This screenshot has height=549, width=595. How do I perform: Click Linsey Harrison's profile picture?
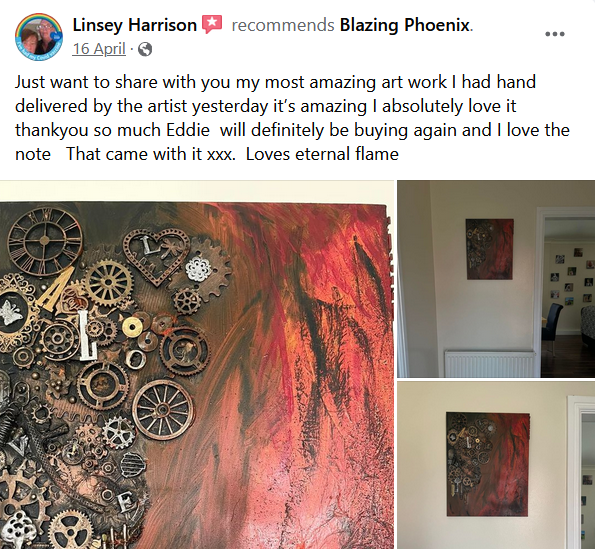point(39,37)
